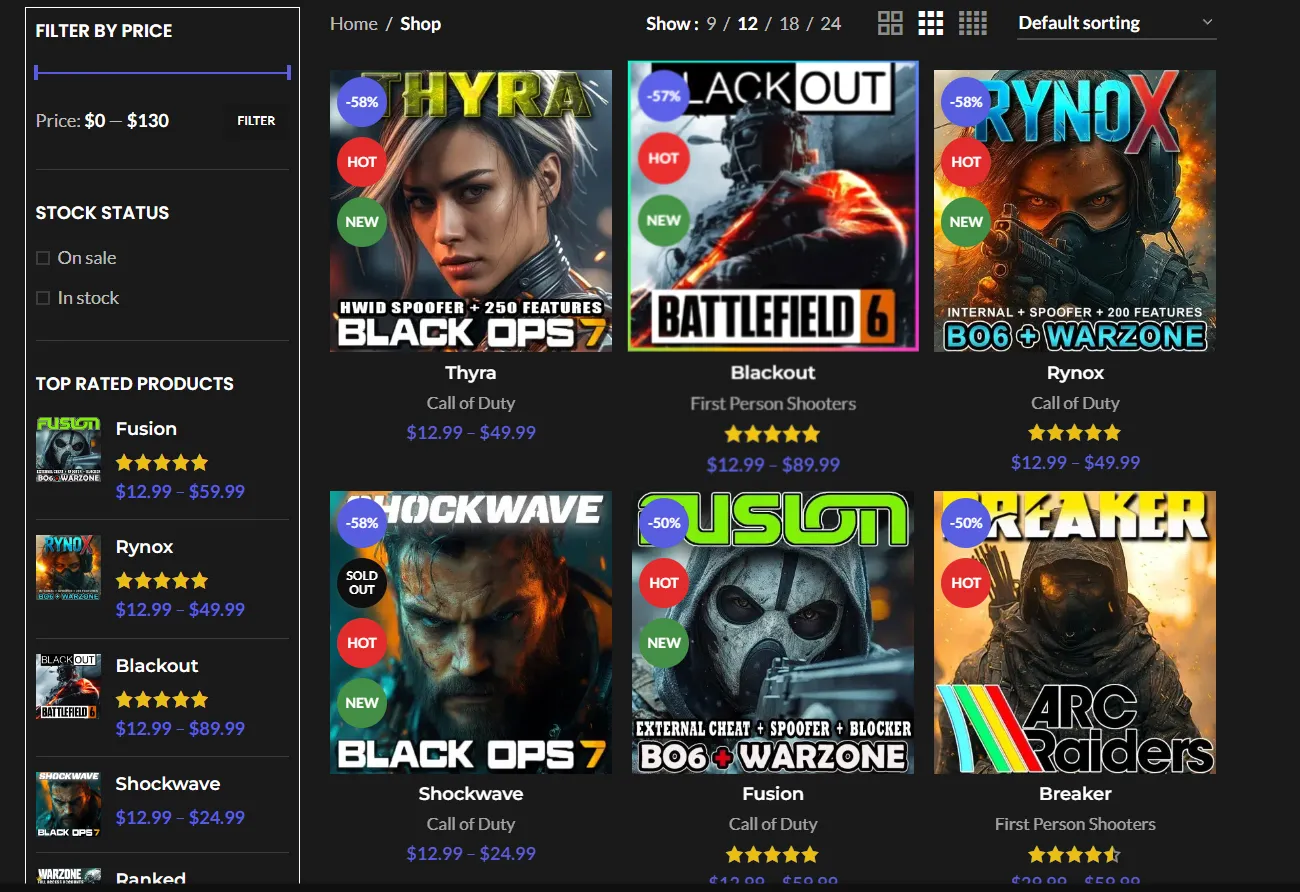Click the Shop breadcrumb link
The image size is (1300, 892).
(x=420, y=23)
